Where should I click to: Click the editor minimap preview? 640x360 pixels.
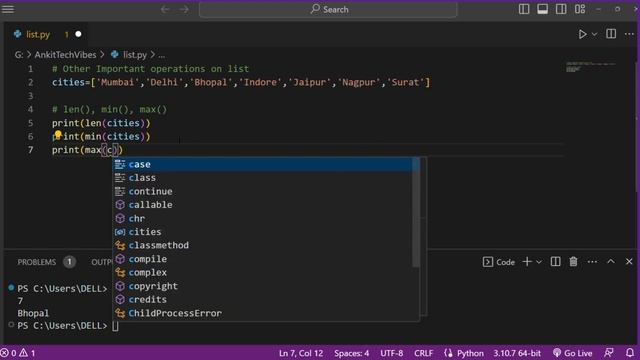[x=590, y=67]
